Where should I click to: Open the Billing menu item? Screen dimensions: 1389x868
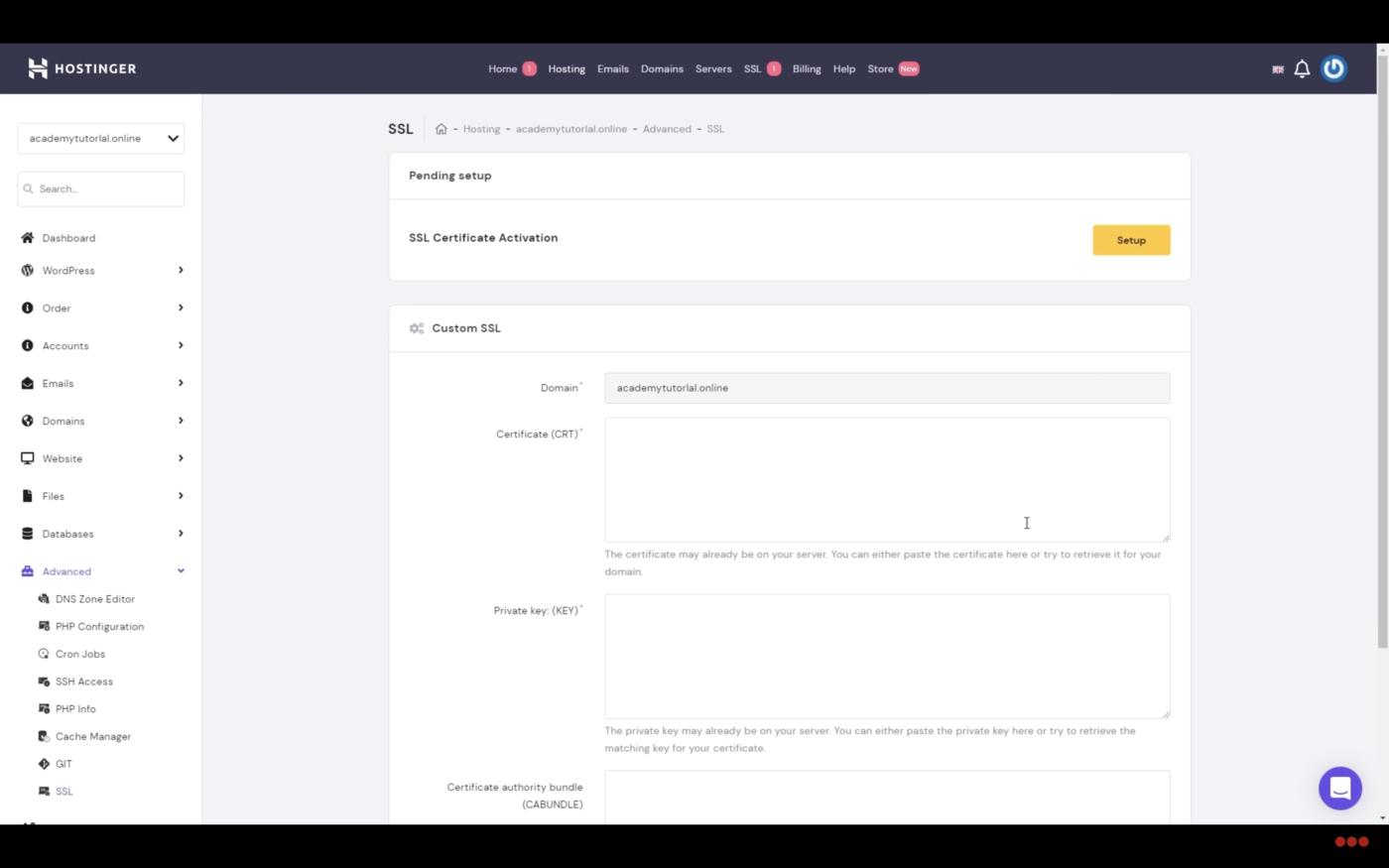point(806,69)
